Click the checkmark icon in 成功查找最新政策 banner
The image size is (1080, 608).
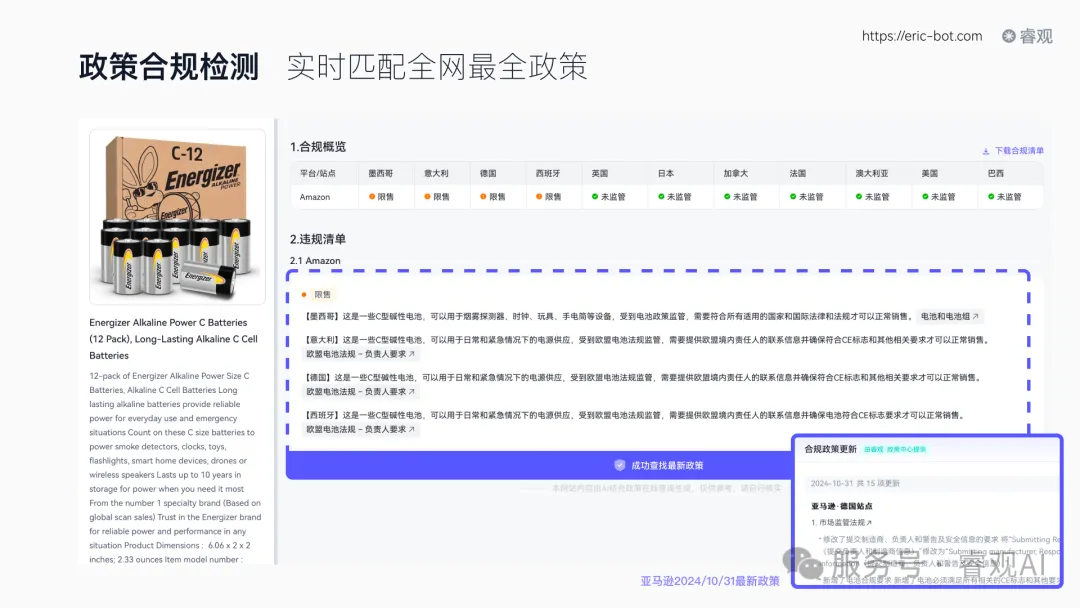pos(621,464)
